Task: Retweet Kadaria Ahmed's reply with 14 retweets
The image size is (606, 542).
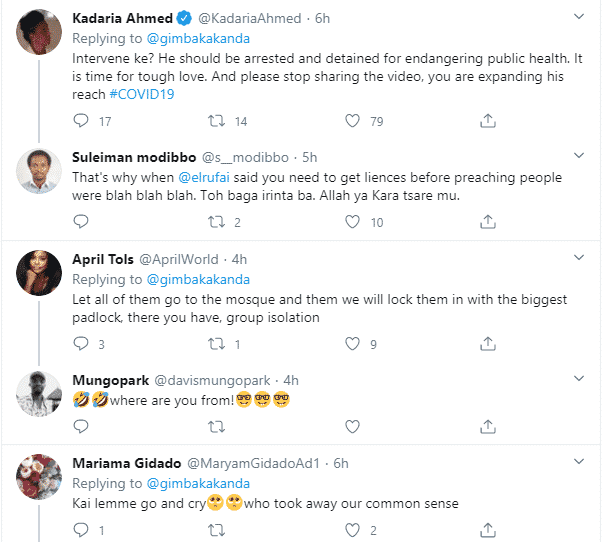Action: (216, 121)
